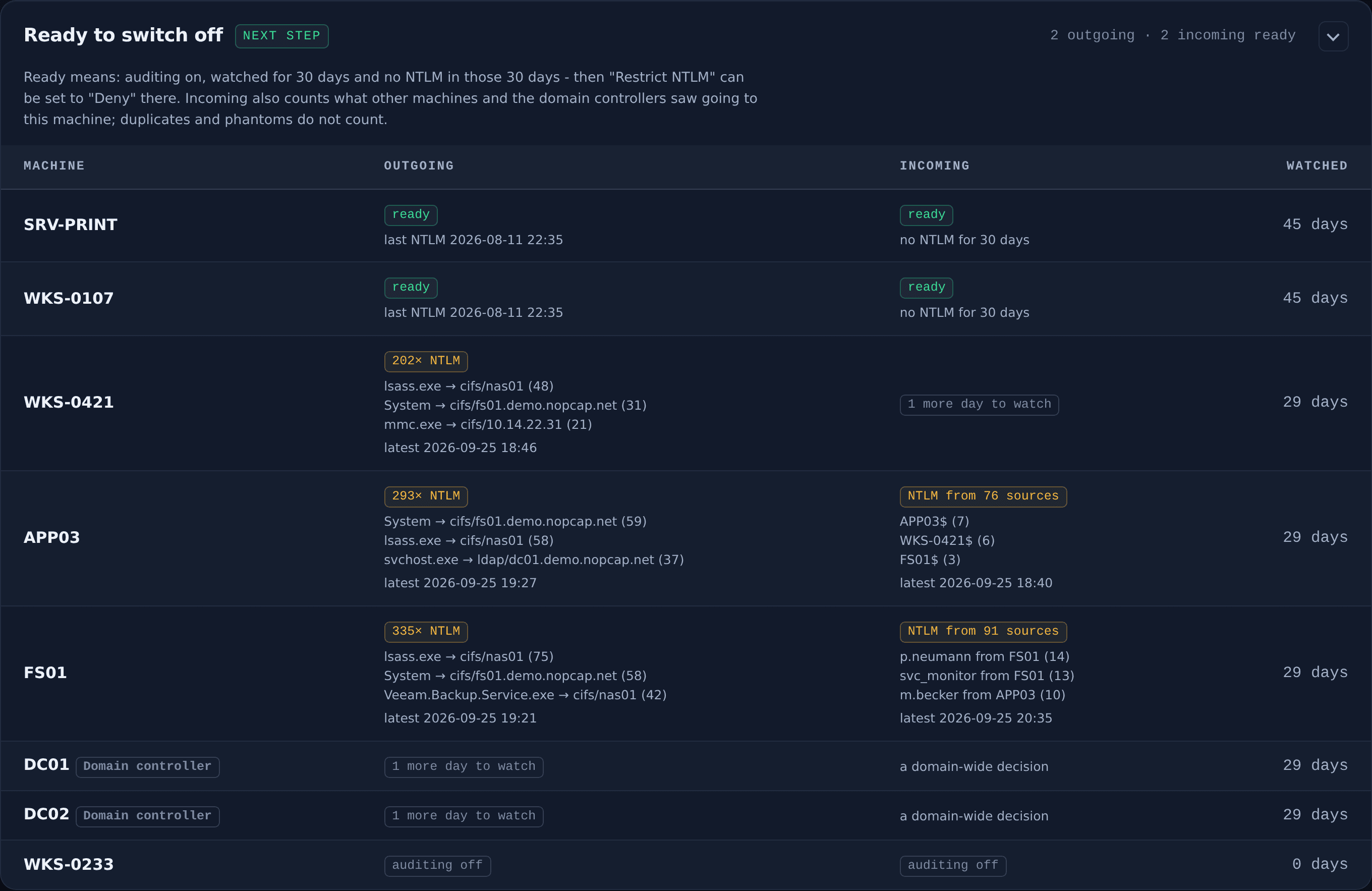This screenshot has width=1372, height=891.
Task: Select the DC01 machine name
Action: click(x=46, y=765)
